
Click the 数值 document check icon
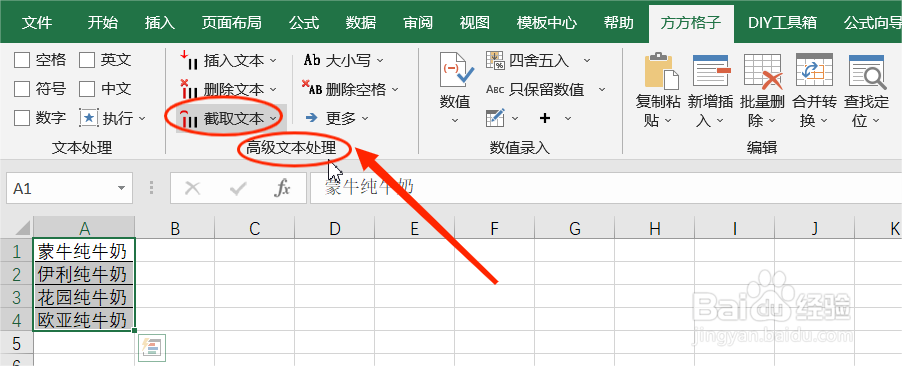[456, 70]
